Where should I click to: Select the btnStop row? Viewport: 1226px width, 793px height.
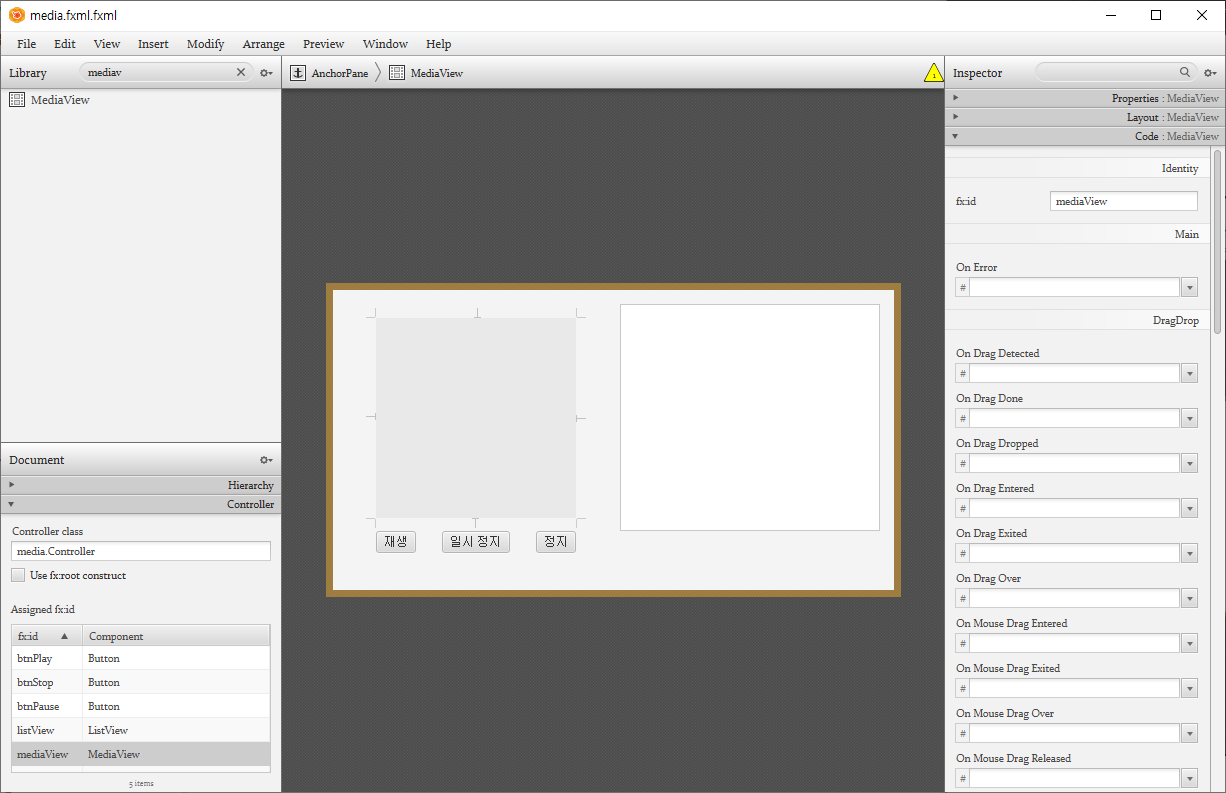[x=140, y=682]
